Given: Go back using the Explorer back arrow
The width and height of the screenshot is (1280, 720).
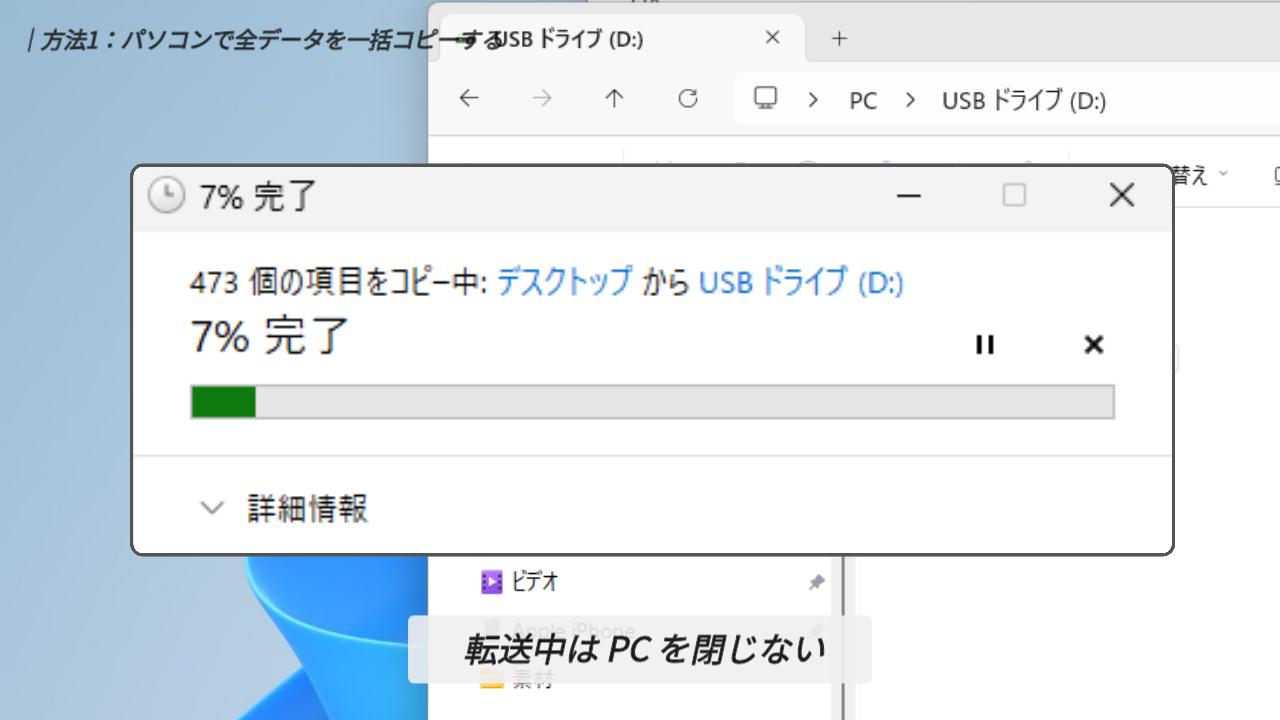Looking at the screenshot, I should click(x=469, y=98).
